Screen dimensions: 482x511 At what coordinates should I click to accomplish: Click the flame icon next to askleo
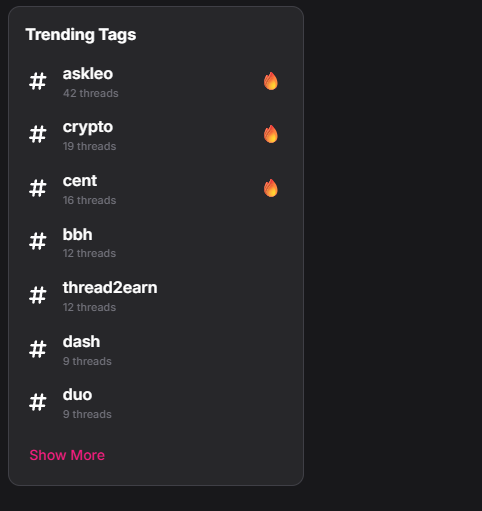pos(271,81)
